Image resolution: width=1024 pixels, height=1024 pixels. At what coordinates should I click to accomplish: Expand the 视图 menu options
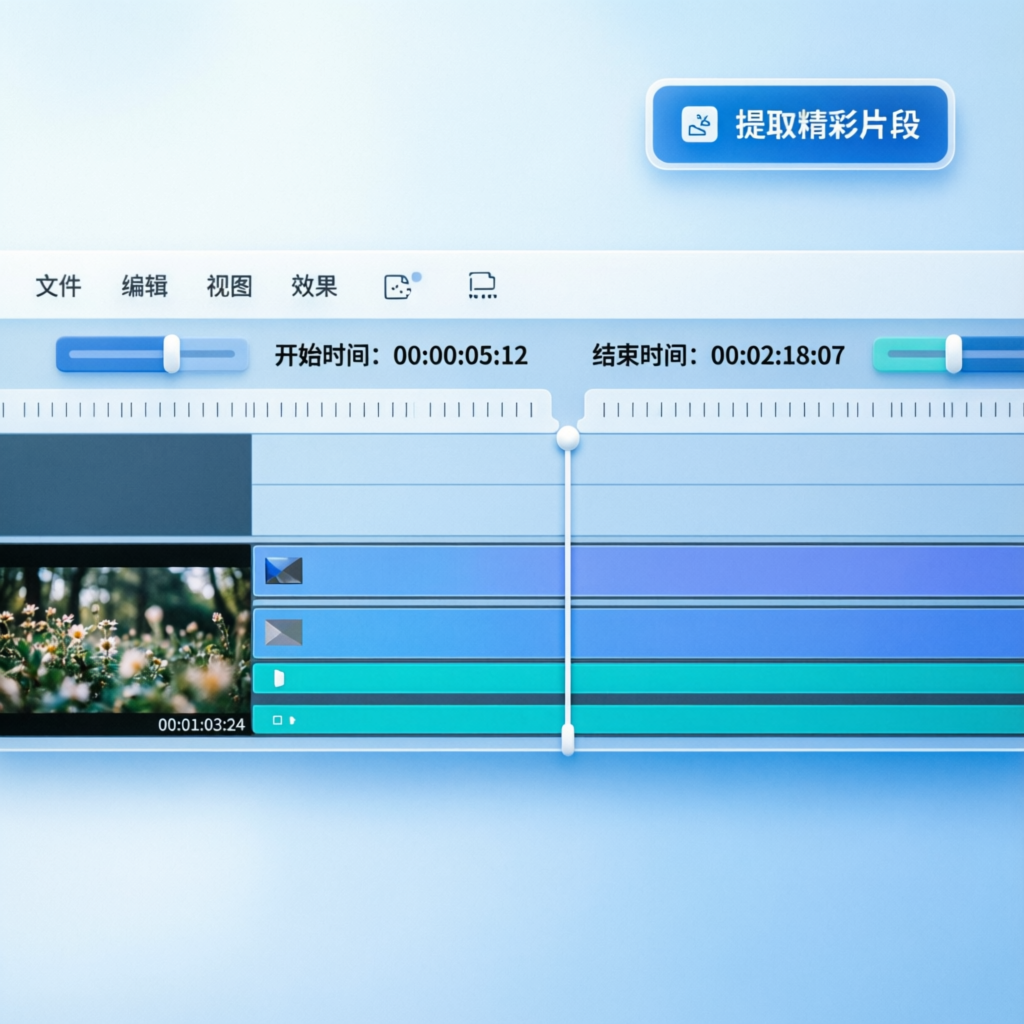click(x=230, y=287)
